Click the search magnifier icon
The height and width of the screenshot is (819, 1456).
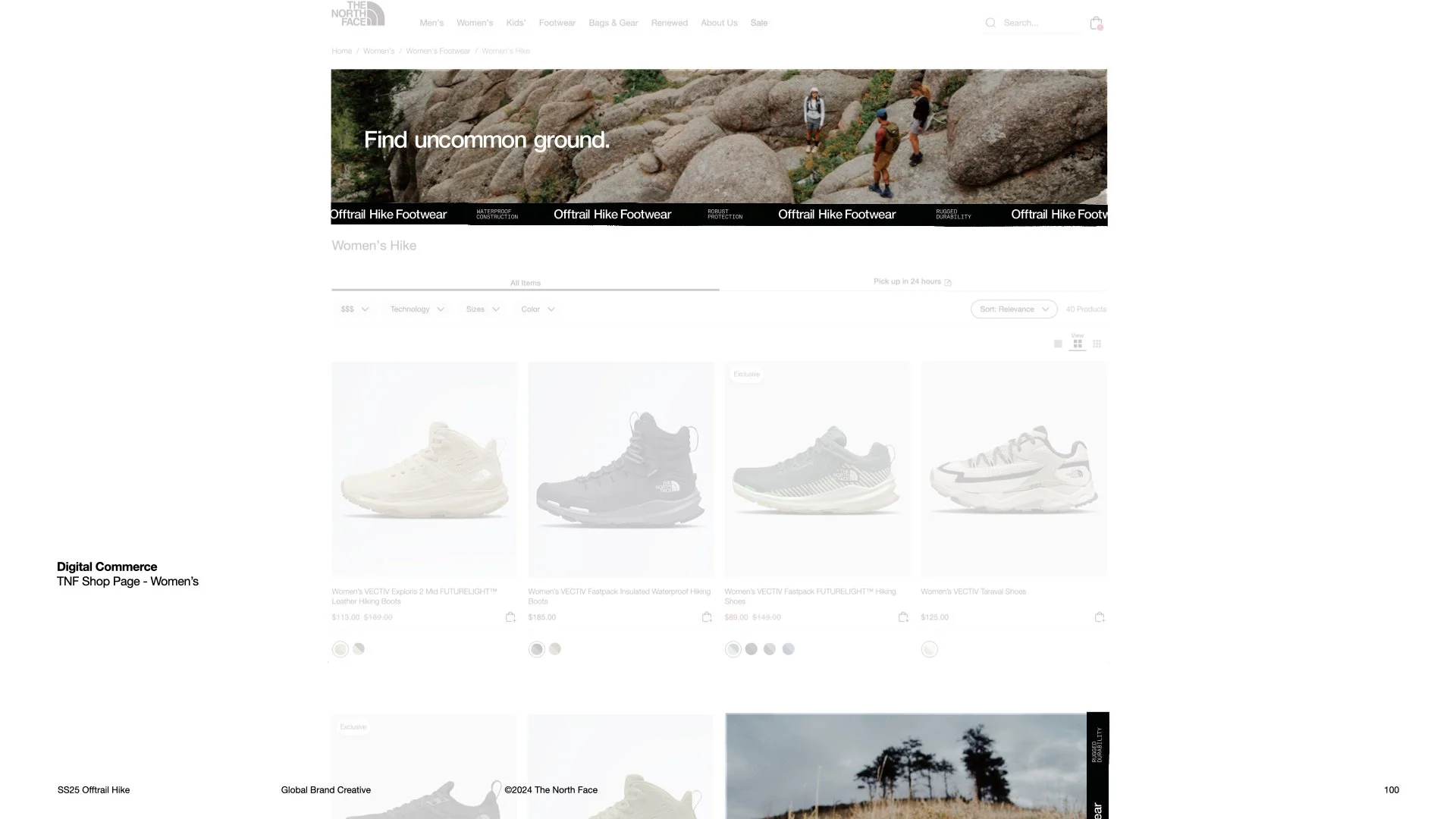[990, 24]
